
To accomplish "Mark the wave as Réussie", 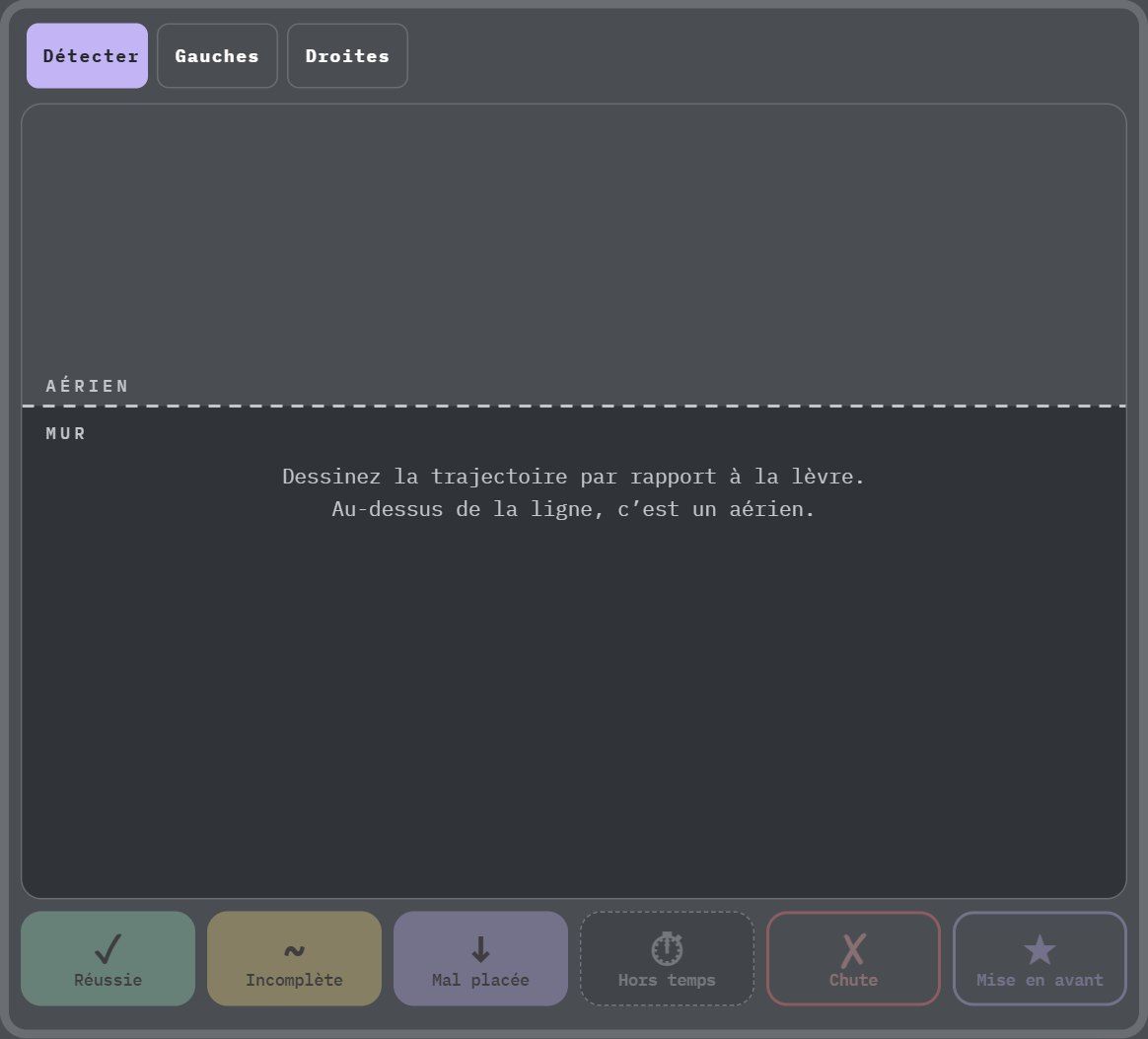I will click(108, 958).
